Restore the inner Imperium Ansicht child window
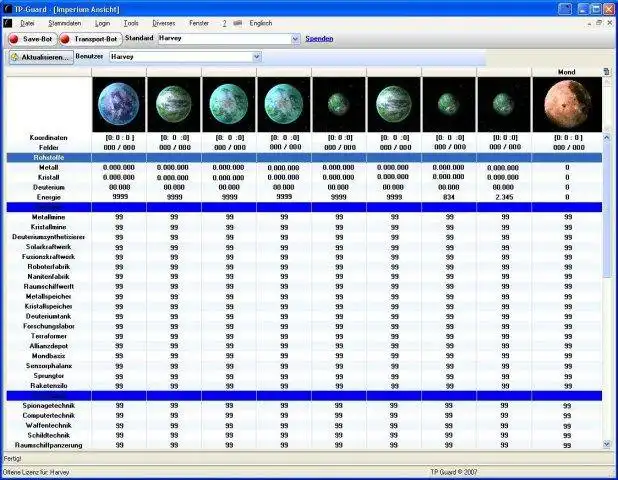This screenshot has height=480, width=618. tap(599, 23)
